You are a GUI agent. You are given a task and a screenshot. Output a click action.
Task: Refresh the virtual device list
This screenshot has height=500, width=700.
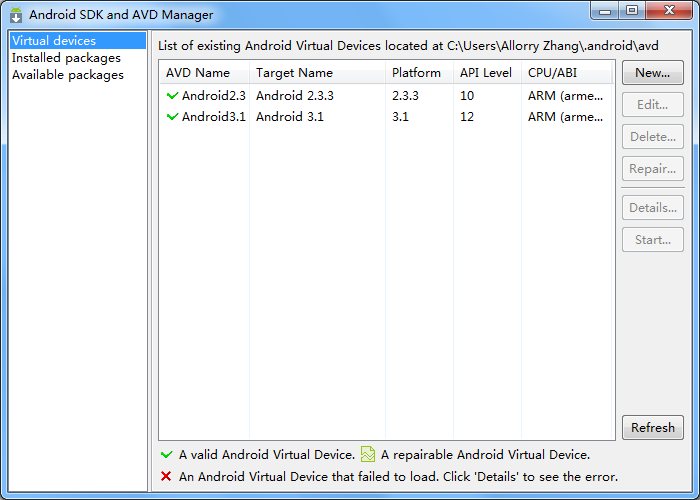(653, 428)
